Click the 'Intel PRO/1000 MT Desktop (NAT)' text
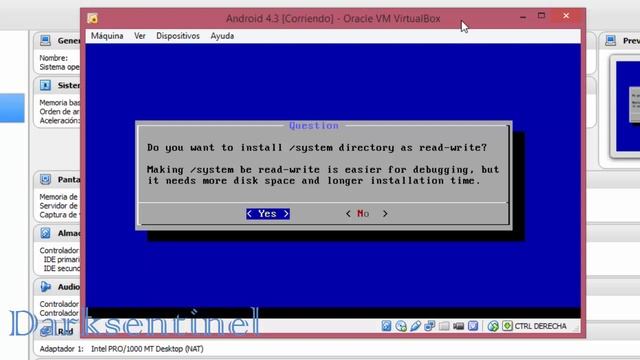The image size is (640, 360). [147, 349]
